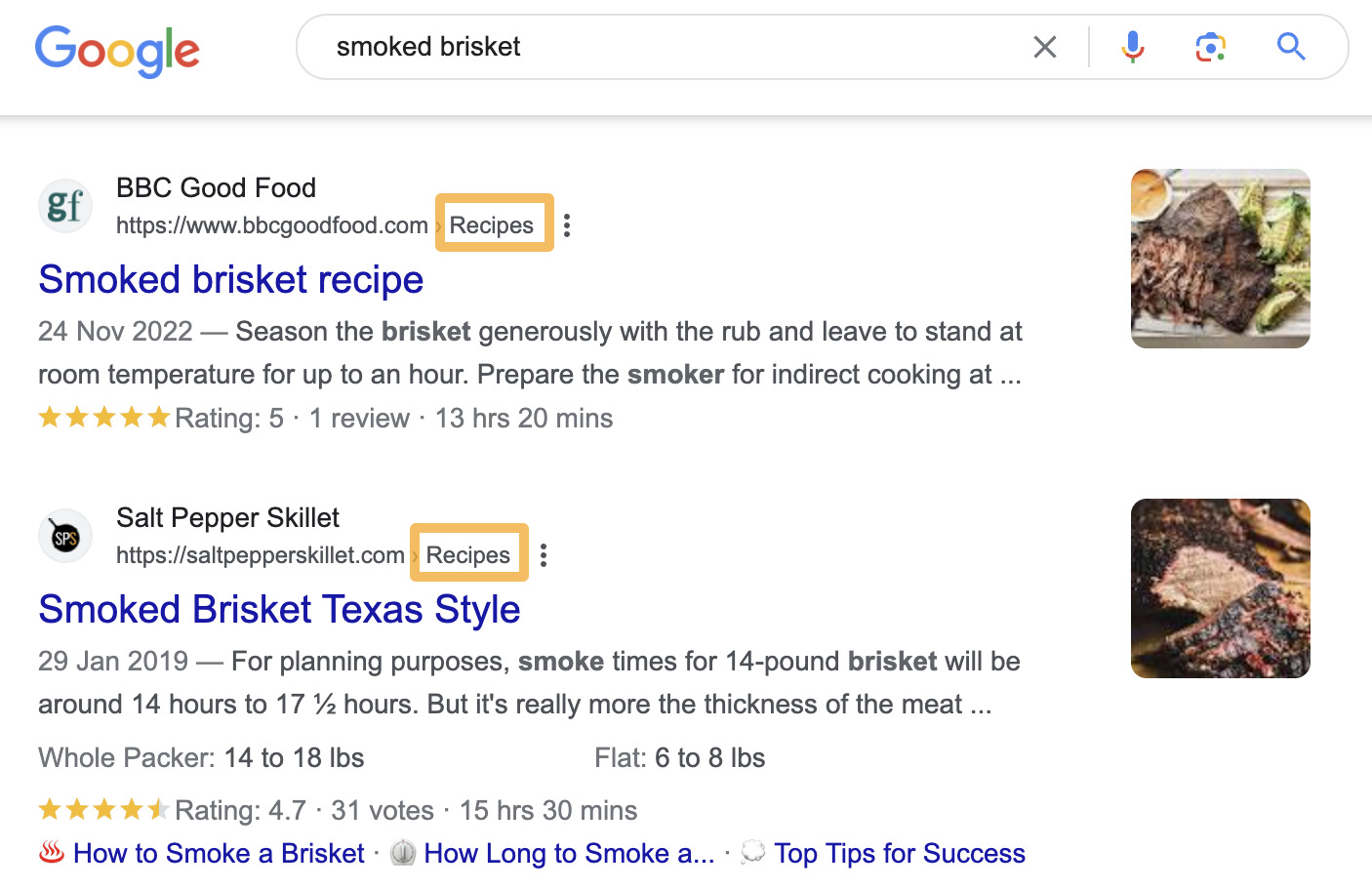The width and height of the screenshot is (1372, 890).
Task: Click the Recipes breadcrumb under BBC Good Food
Action: coord(494,223)
